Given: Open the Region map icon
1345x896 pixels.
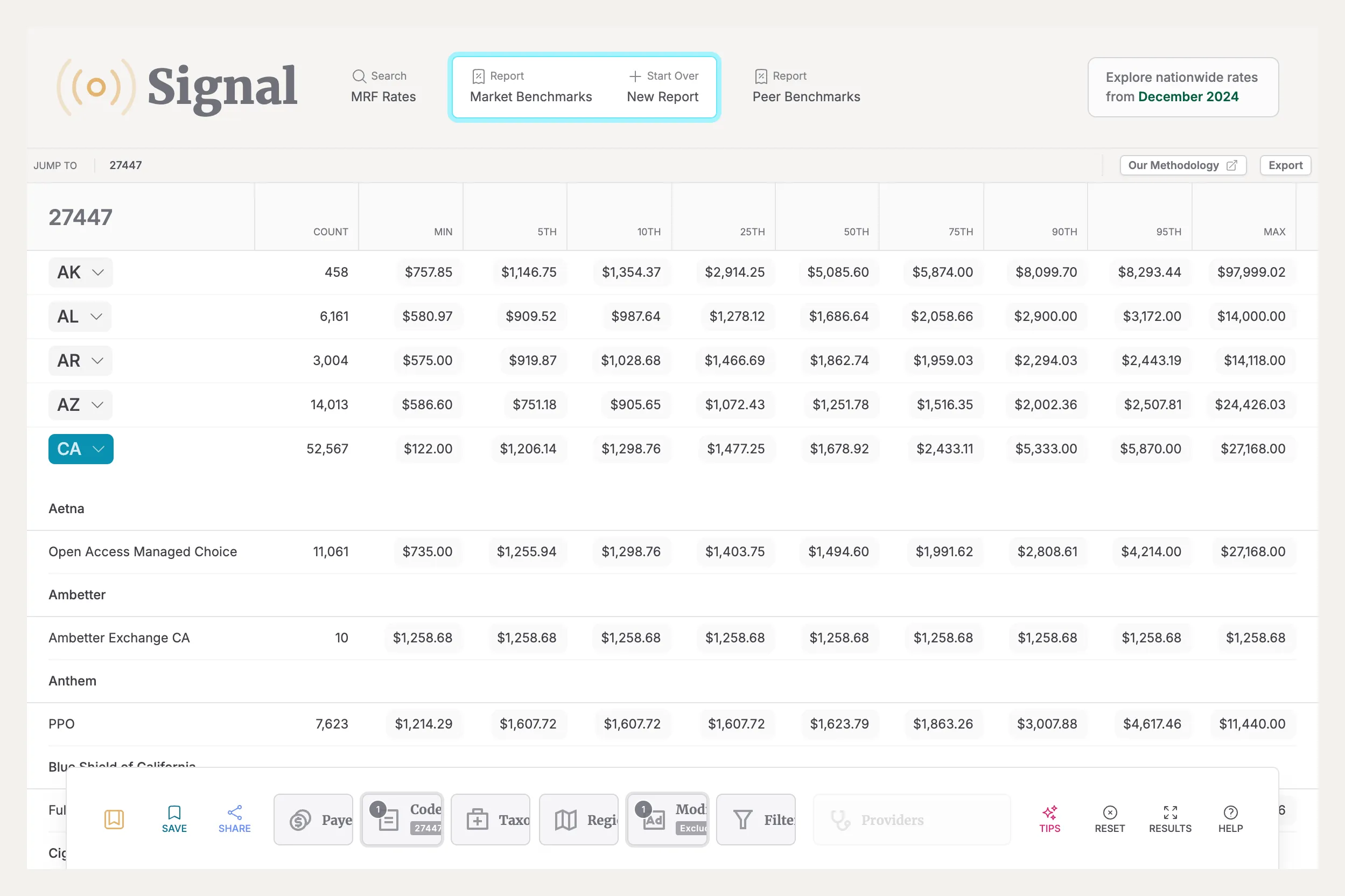Looking at the screenshot, I should tap(566, 820).
